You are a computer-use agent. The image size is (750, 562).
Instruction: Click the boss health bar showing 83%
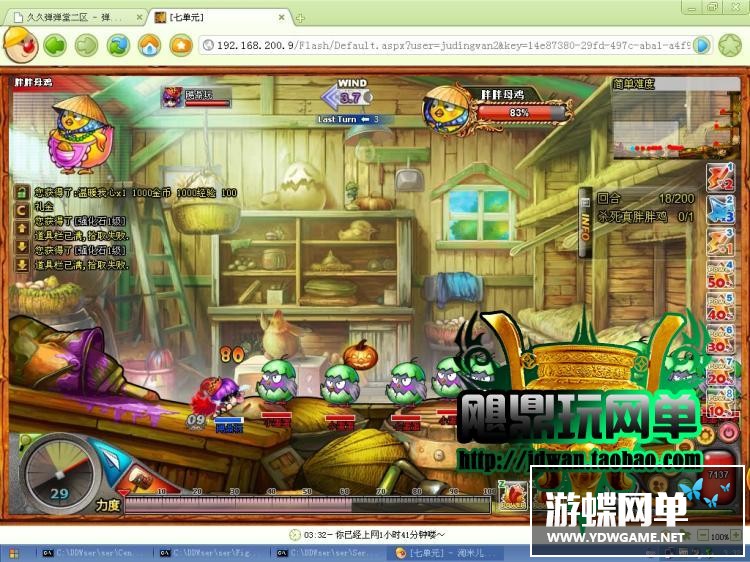coord(519,113)
